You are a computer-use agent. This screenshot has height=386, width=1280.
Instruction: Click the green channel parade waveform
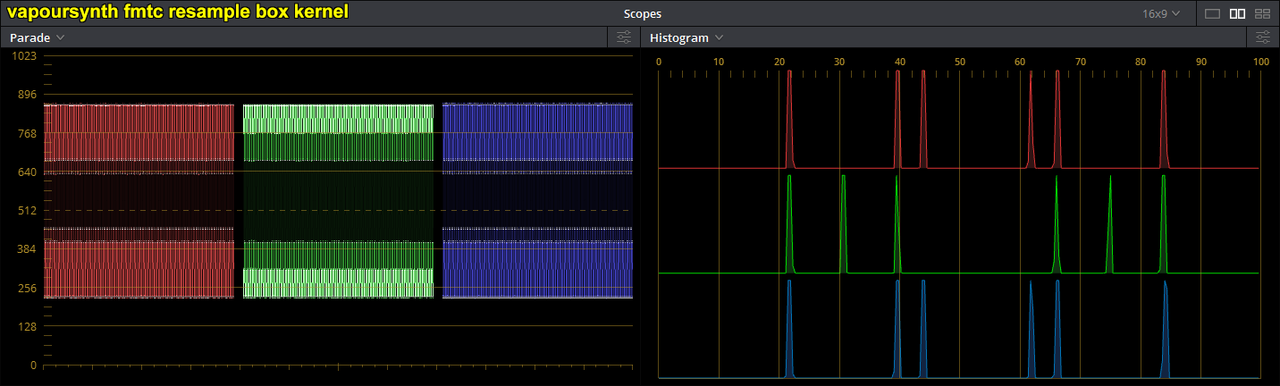(x=338, y=201)
